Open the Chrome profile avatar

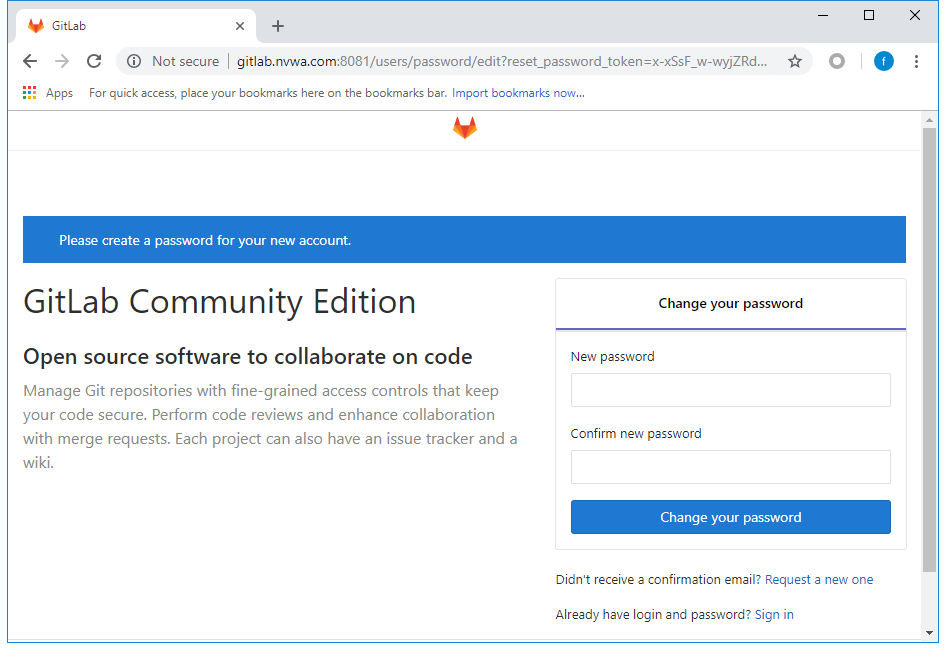[883, 61]
